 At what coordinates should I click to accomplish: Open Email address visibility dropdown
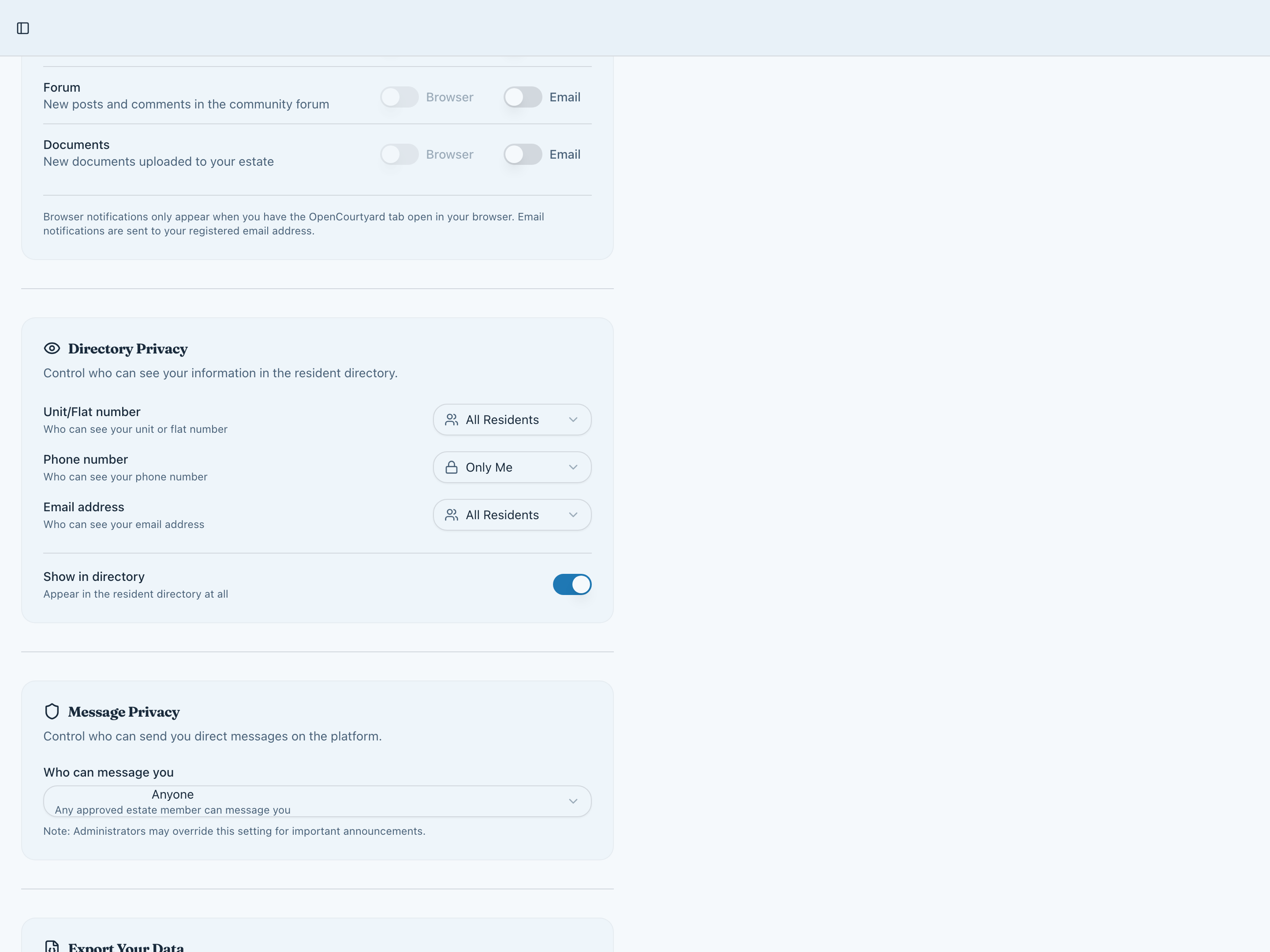(x=512, y=515)
